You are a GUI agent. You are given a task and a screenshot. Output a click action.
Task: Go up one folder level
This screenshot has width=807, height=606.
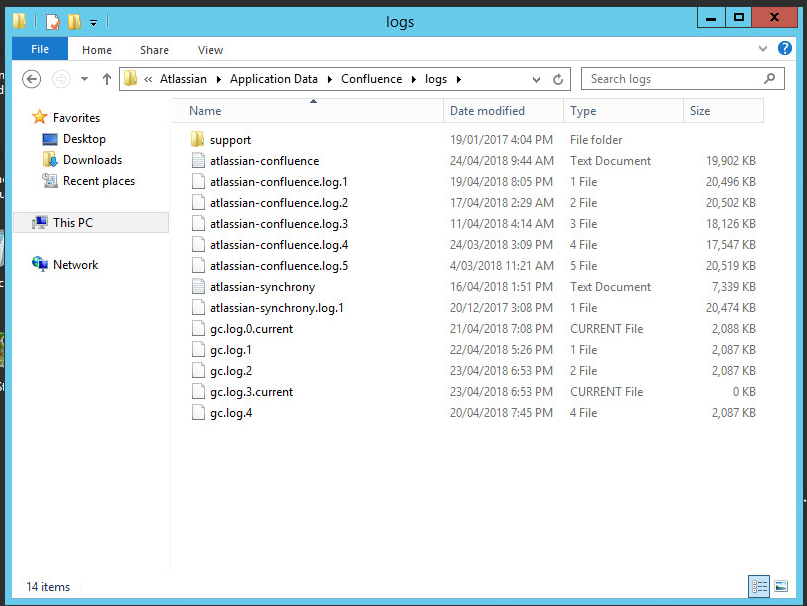(x=107, y=79)
